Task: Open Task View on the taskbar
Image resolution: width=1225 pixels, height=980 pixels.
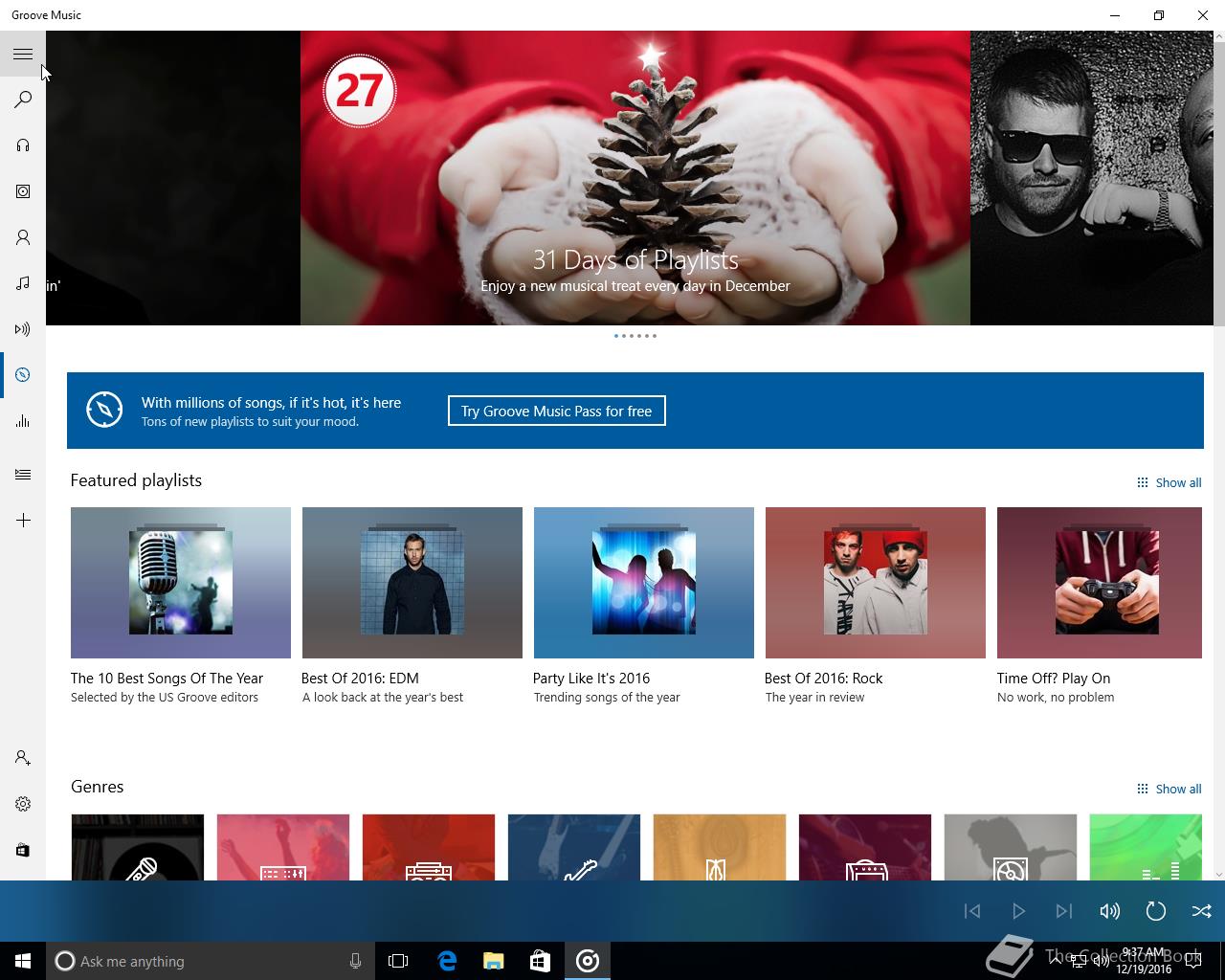Action: click(398, 961)
